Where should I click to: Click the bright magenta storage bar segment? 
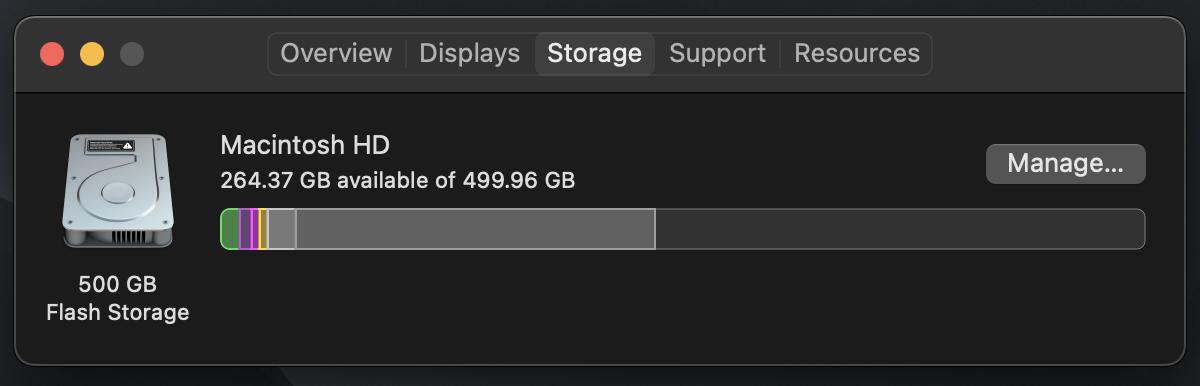click(x=255, y=229)
